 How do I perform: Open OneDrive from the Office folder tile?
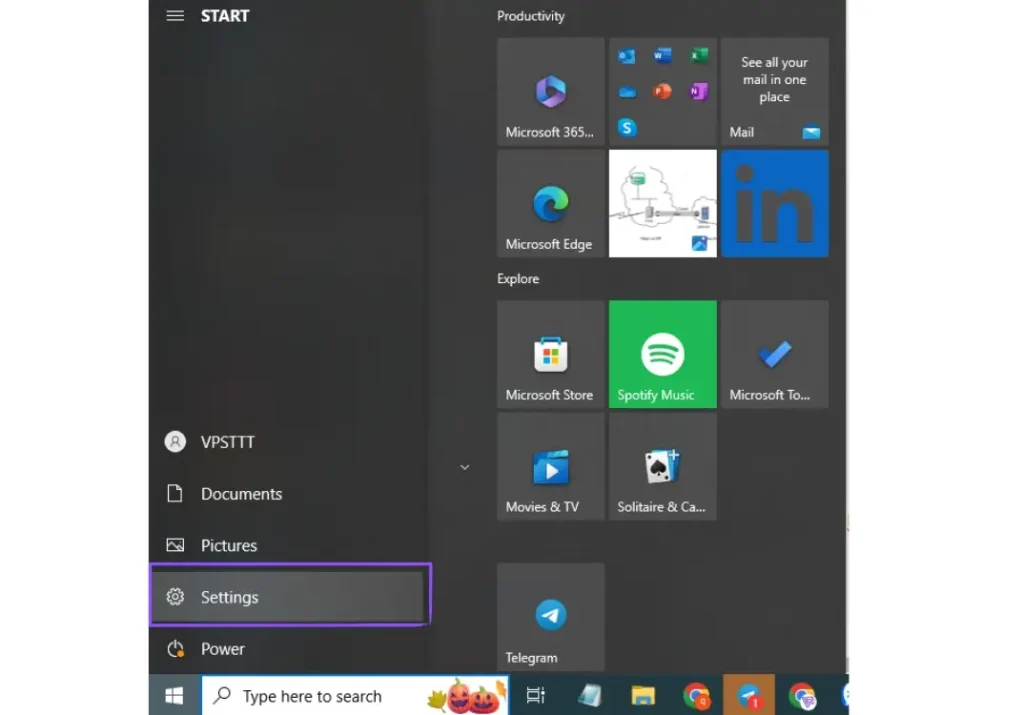tap(627, 91)
